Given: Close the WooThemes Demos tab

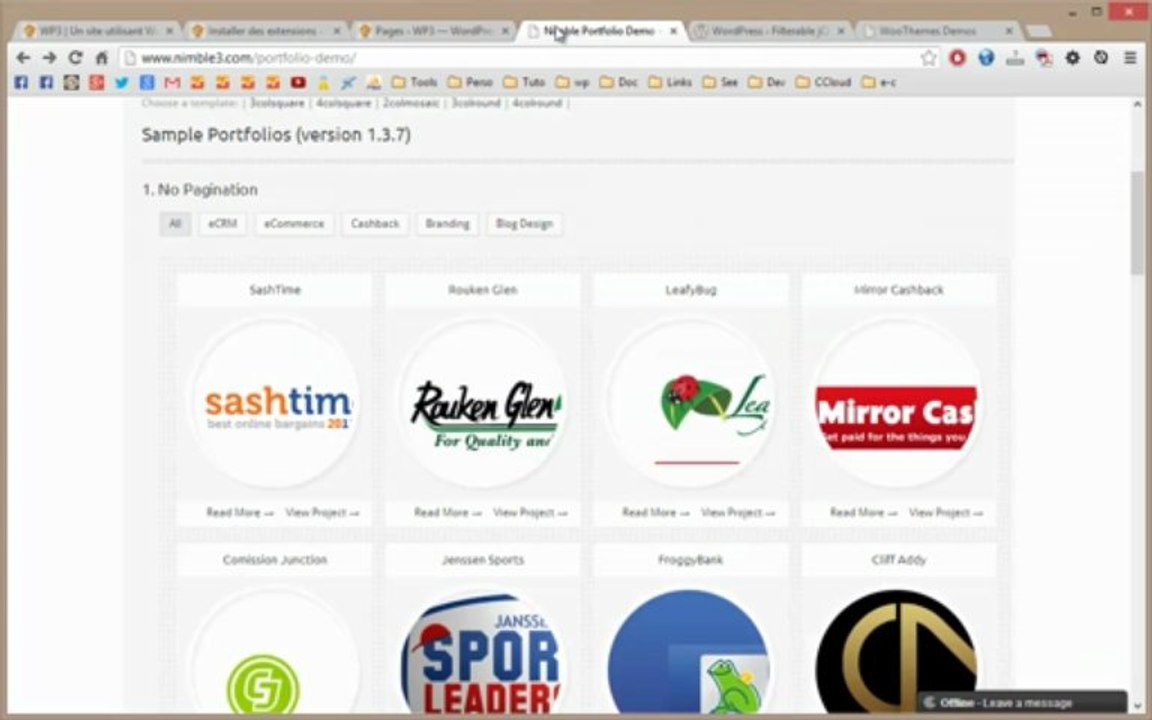Looking at the screenshot, I should pos(1009,31).
